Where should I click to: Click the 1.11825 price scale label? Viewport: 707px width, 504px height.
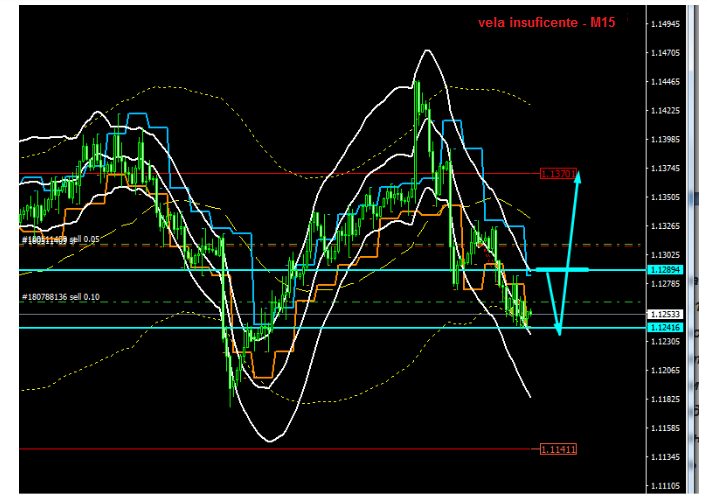click(x=665, y=400)
